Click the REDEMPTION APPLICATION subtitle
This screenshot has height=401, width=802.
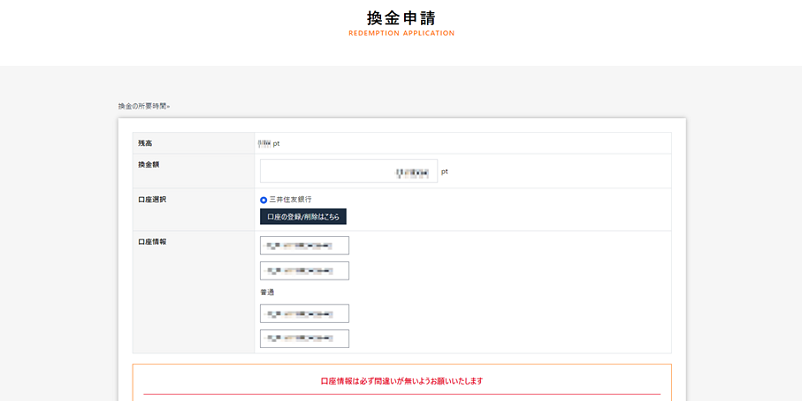tap(402, 33)
